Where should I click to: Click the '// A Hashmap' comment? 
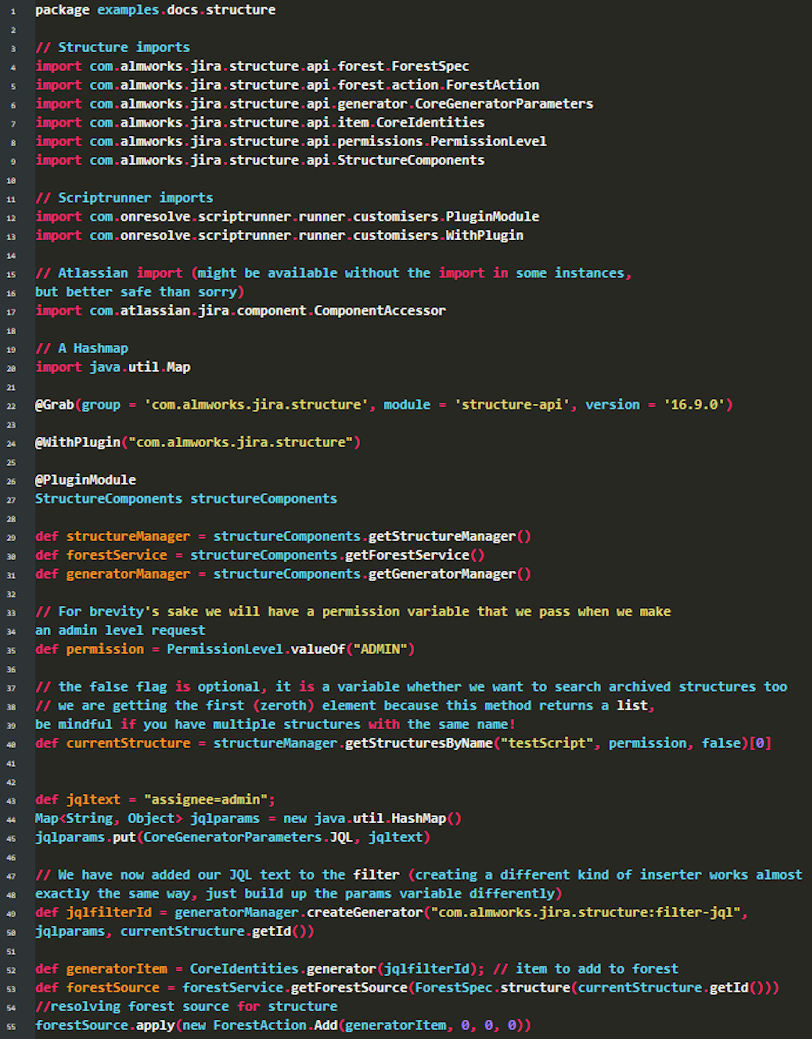pyautogui.click(x=82, y=348)
